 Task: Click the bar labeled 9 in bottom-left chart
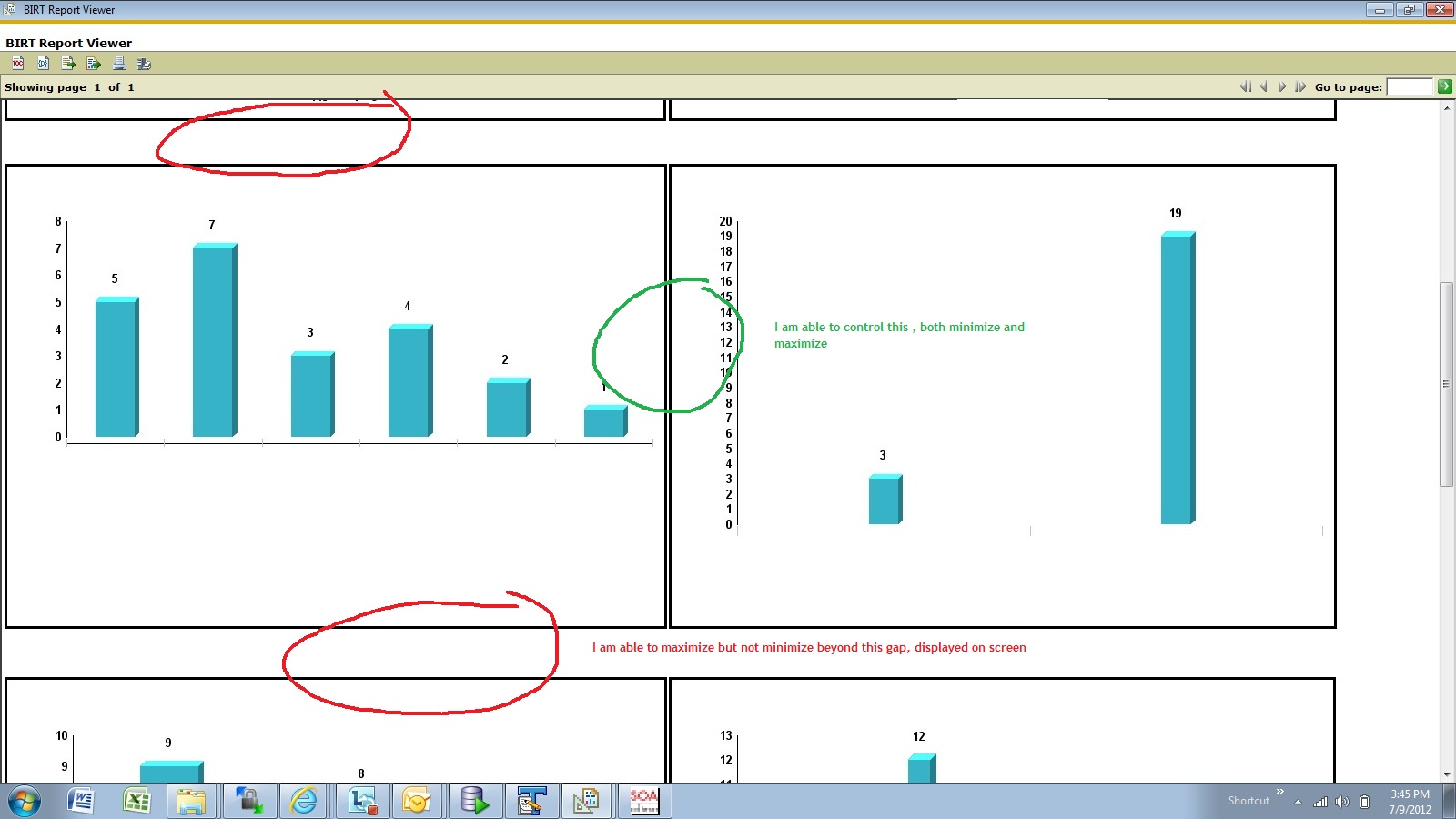tap(171, 772)
